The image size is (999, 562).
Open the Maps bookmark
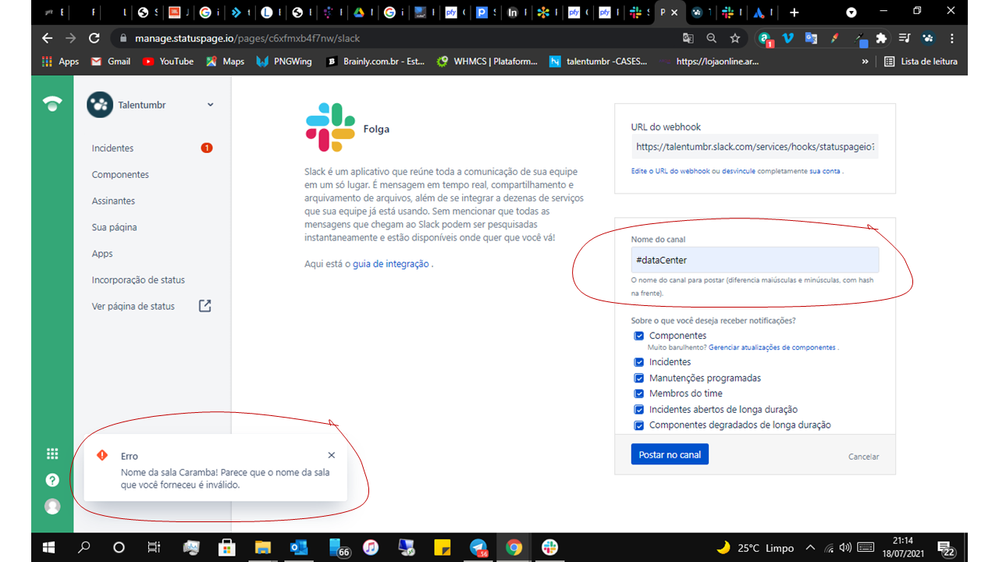point(226,62)
